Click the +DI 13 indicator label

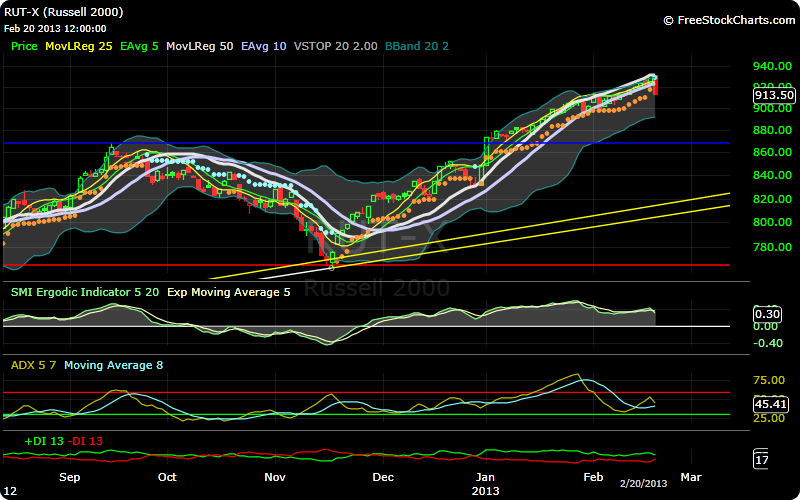[44, 441]
